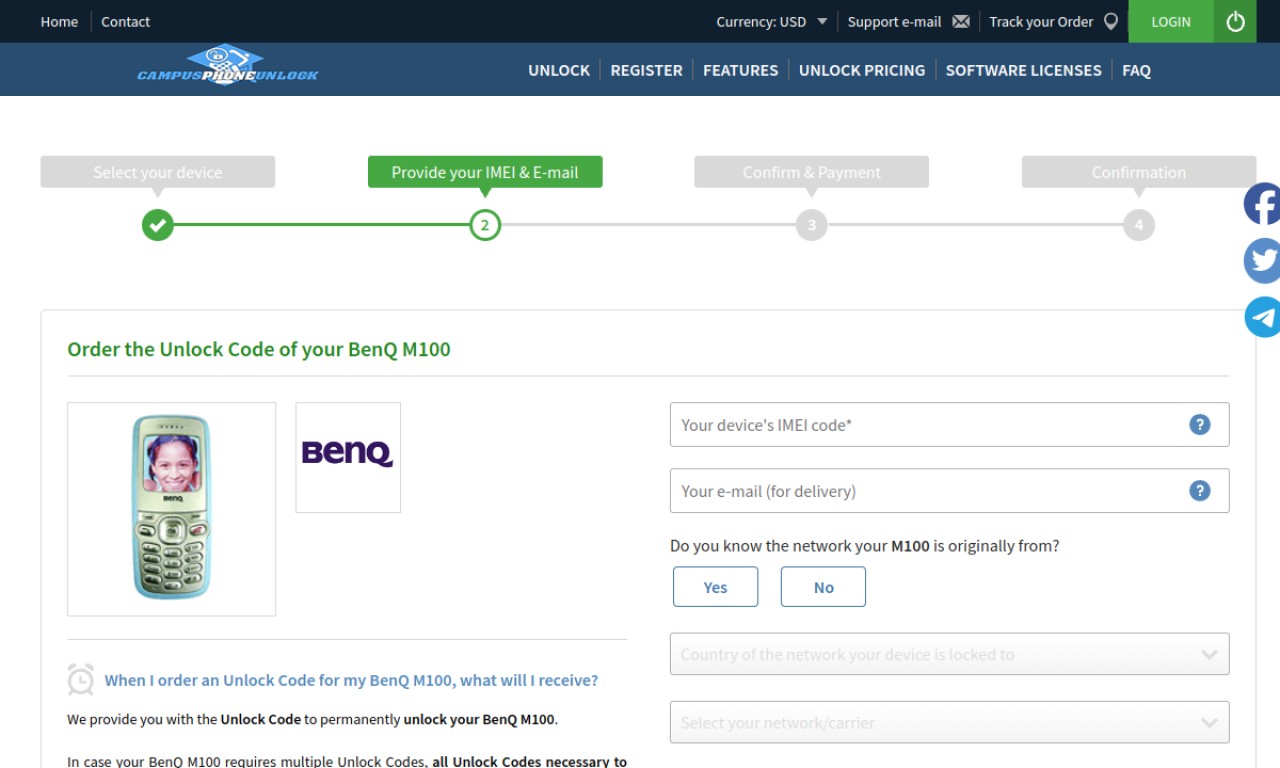The width and height of the screenshot is (1280, 768).
Task: Click the Support e-mail link text
Action: tap(894, 22)
